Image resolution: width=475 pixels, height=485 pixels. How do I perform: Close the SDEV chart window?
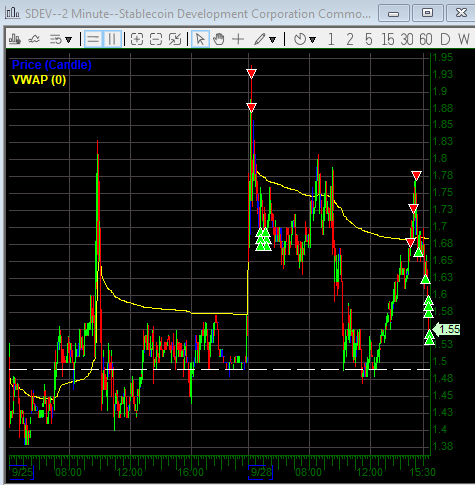pyautogui.click(x=461, y=13)
